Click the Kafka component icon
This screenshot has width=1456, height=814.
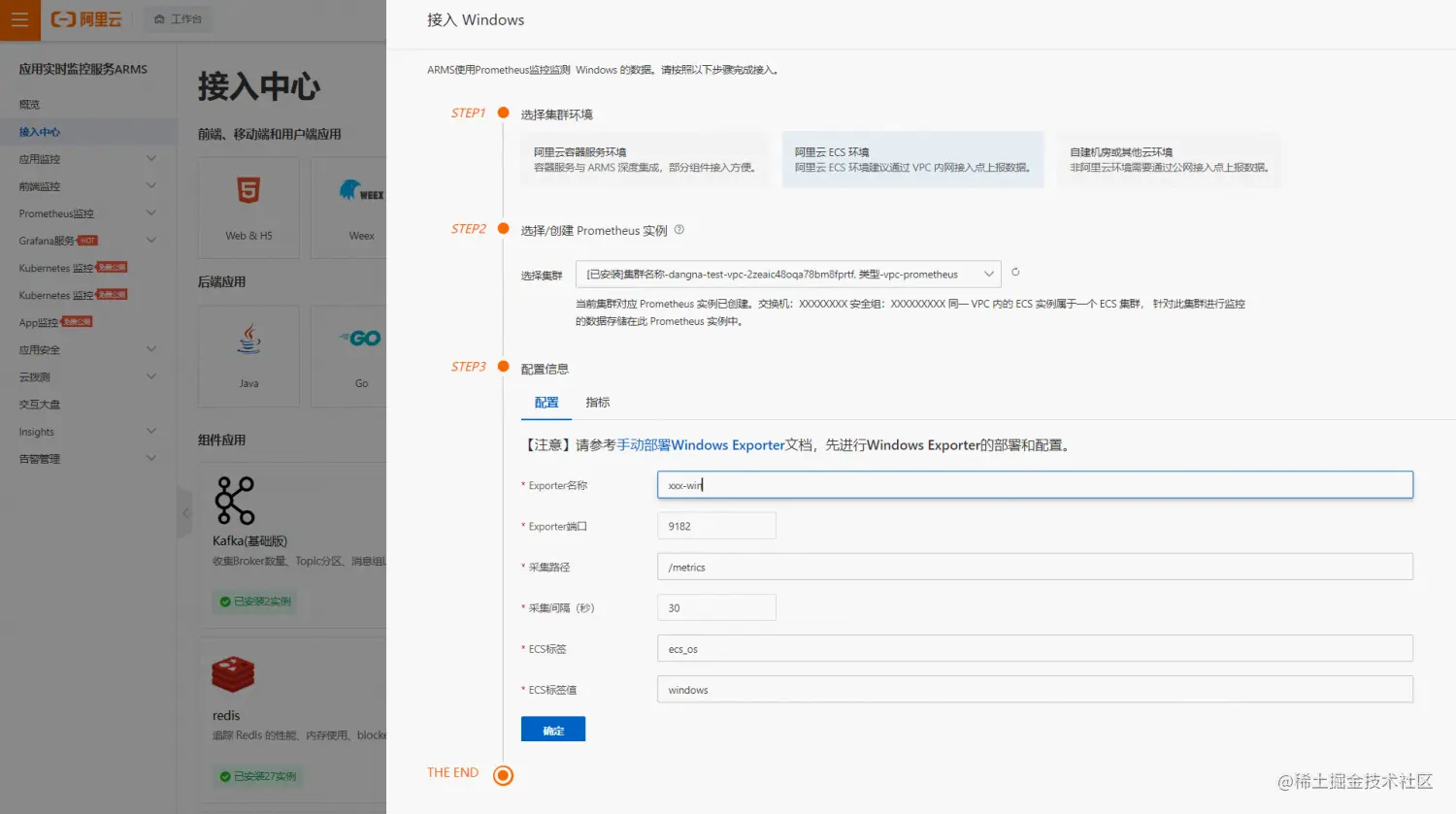(x=235, y=501)
